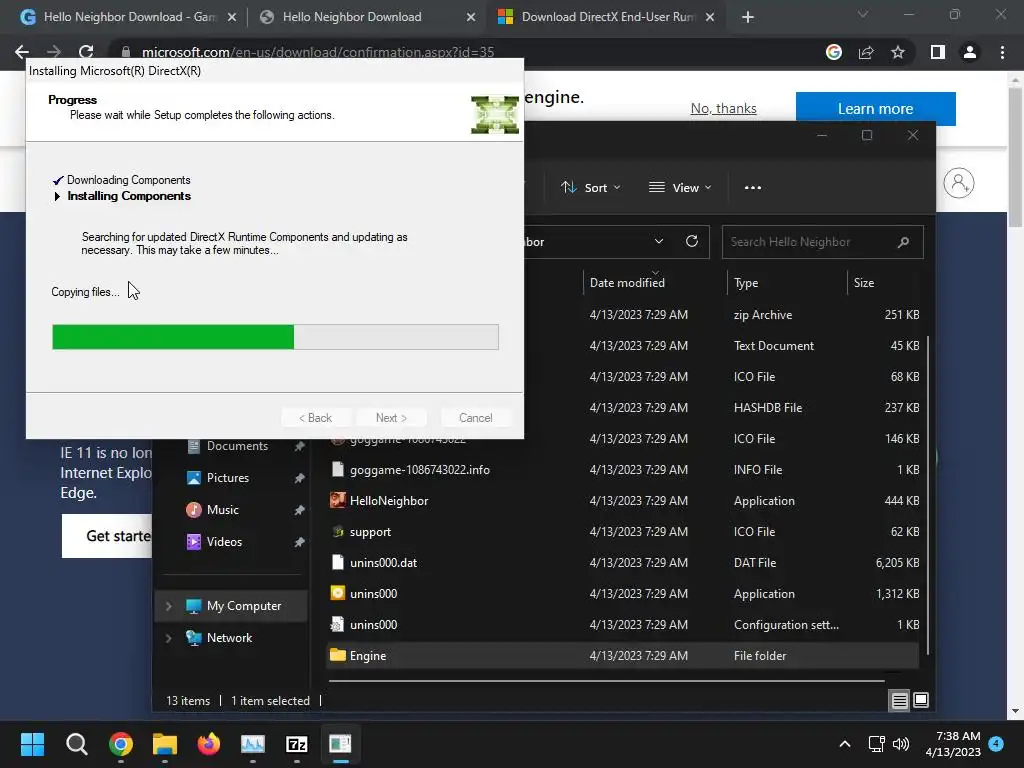Image resolution: width=1024 pixels, height=768 pixels.
Task: Expand the My Computer tree node
Action: (168, 606)
